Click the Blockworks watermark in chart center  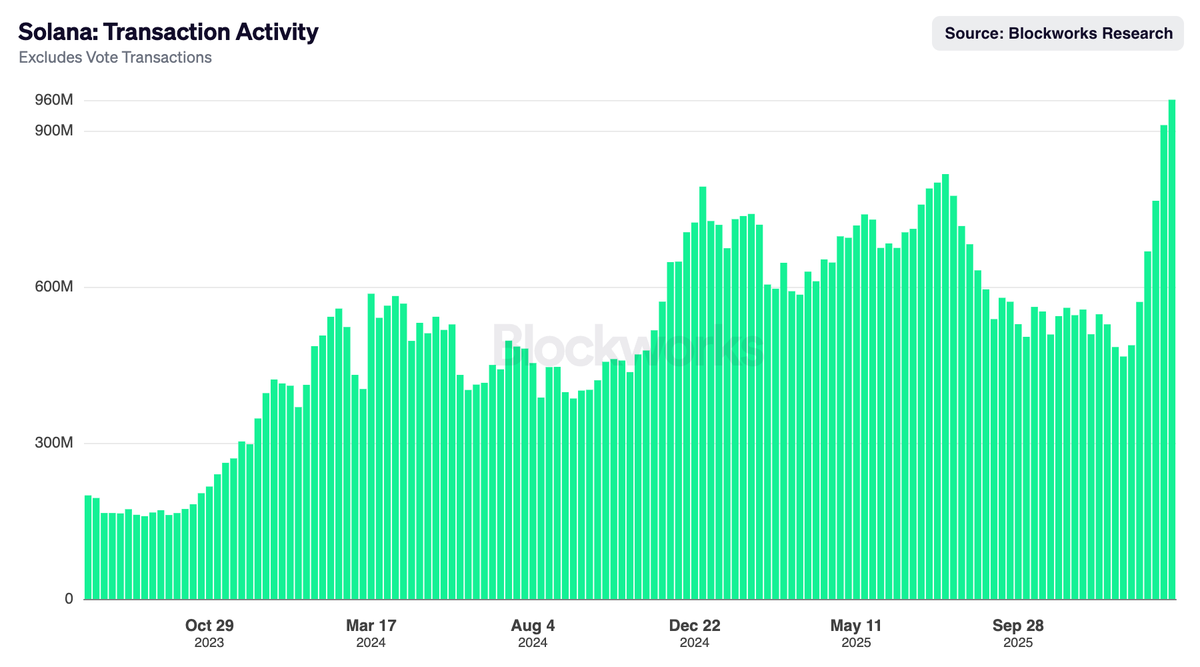[x=628, y=345]
